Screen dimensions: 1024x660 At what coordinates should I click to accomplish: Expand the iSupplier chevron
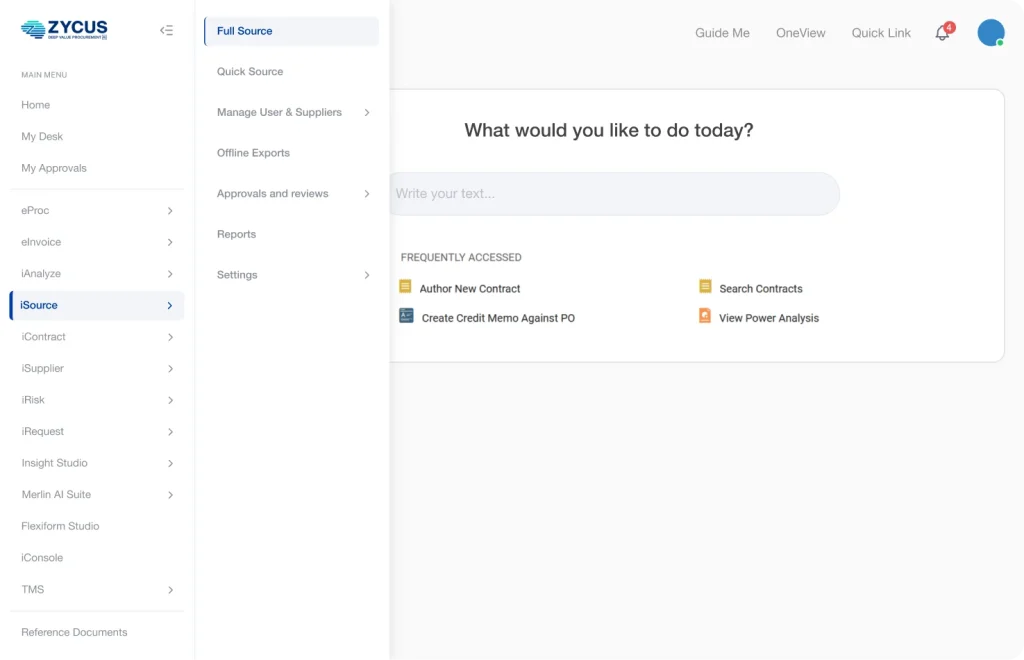[170, 369]
